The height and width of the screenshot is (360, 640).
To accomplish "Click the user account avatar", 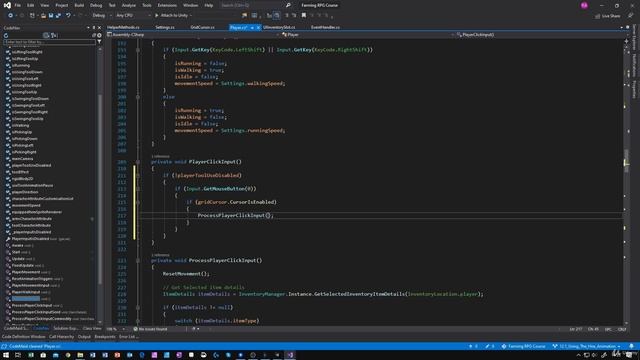I will (x=584, y=5).
